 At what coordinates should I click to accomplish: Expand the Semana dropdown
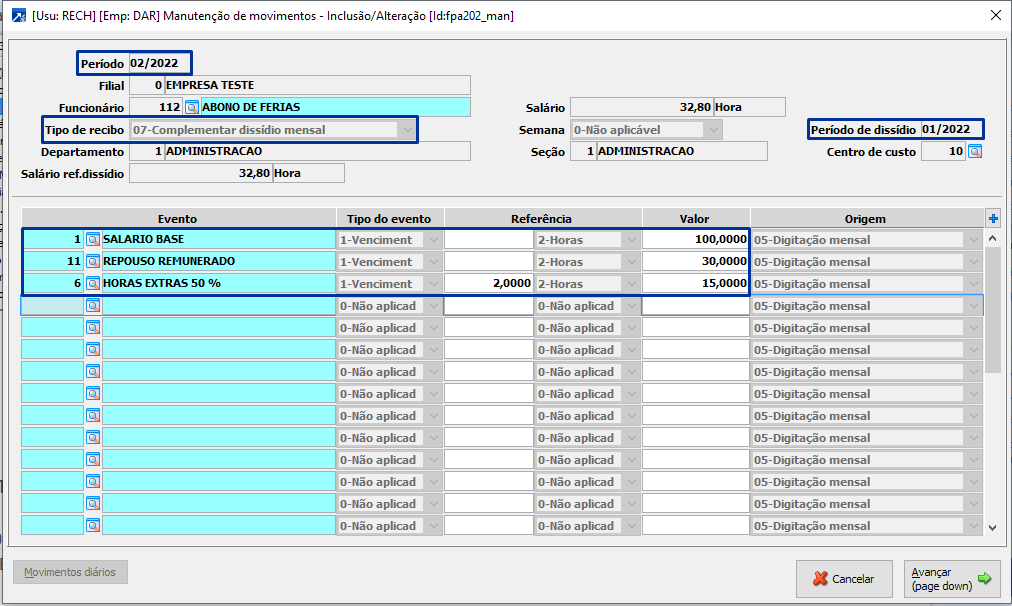click(x=713, y=130)
